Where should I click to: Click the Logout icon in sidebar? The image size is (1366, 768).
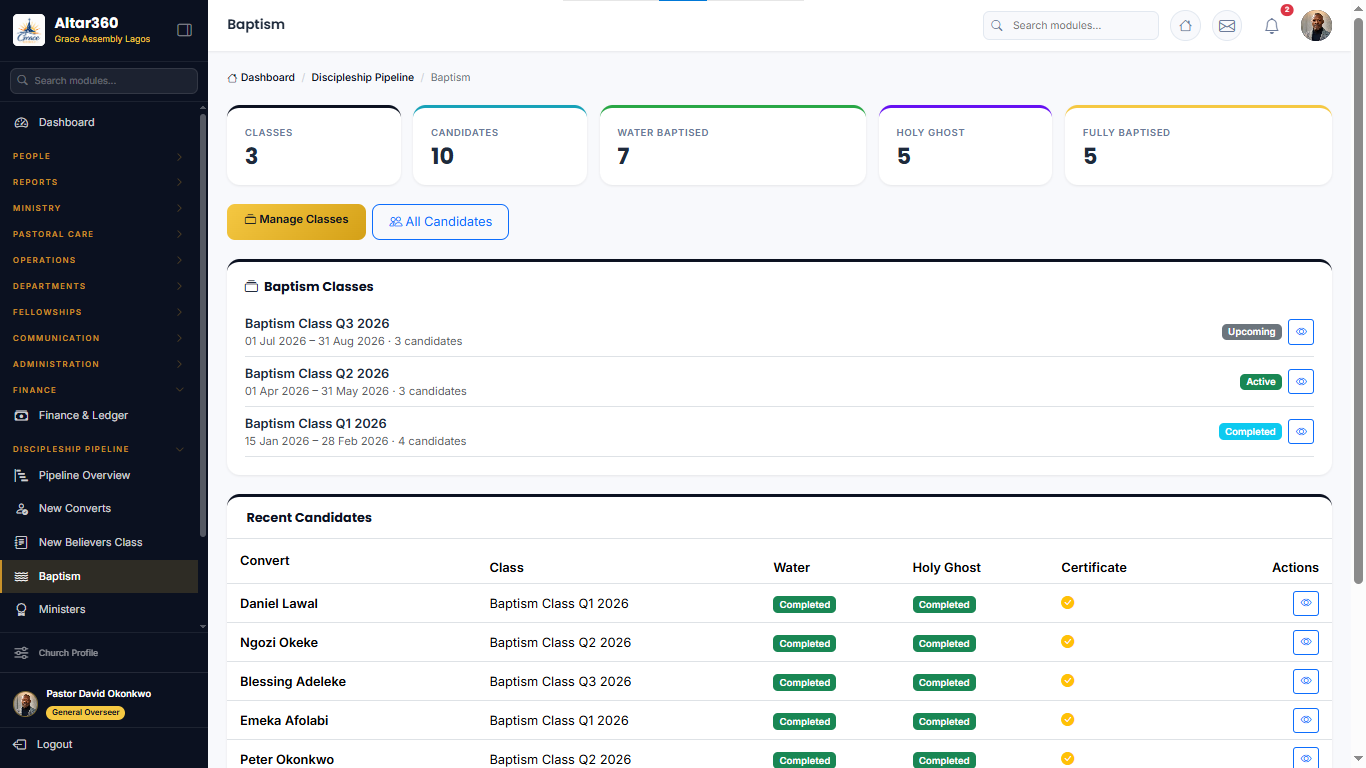click(20, 744)
